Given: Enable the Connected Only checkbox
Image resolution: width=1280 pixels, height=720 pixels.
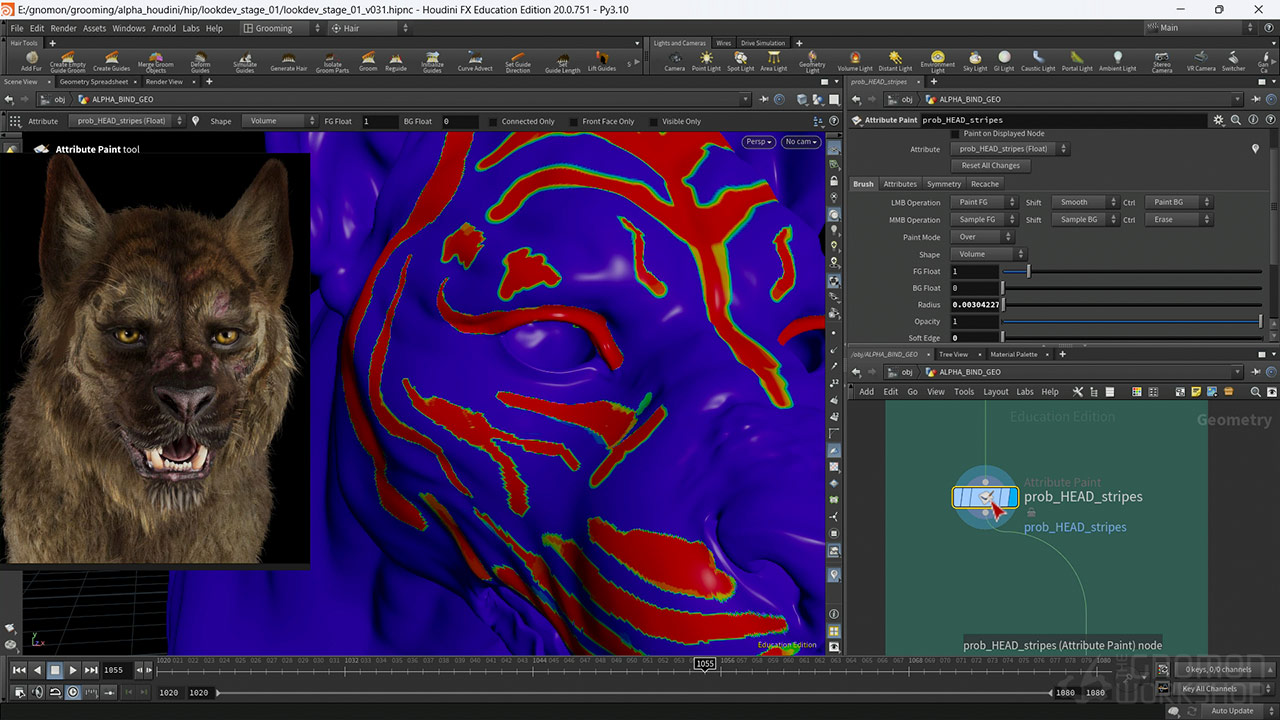Looking at the screenshot, I should click(494, 121).
